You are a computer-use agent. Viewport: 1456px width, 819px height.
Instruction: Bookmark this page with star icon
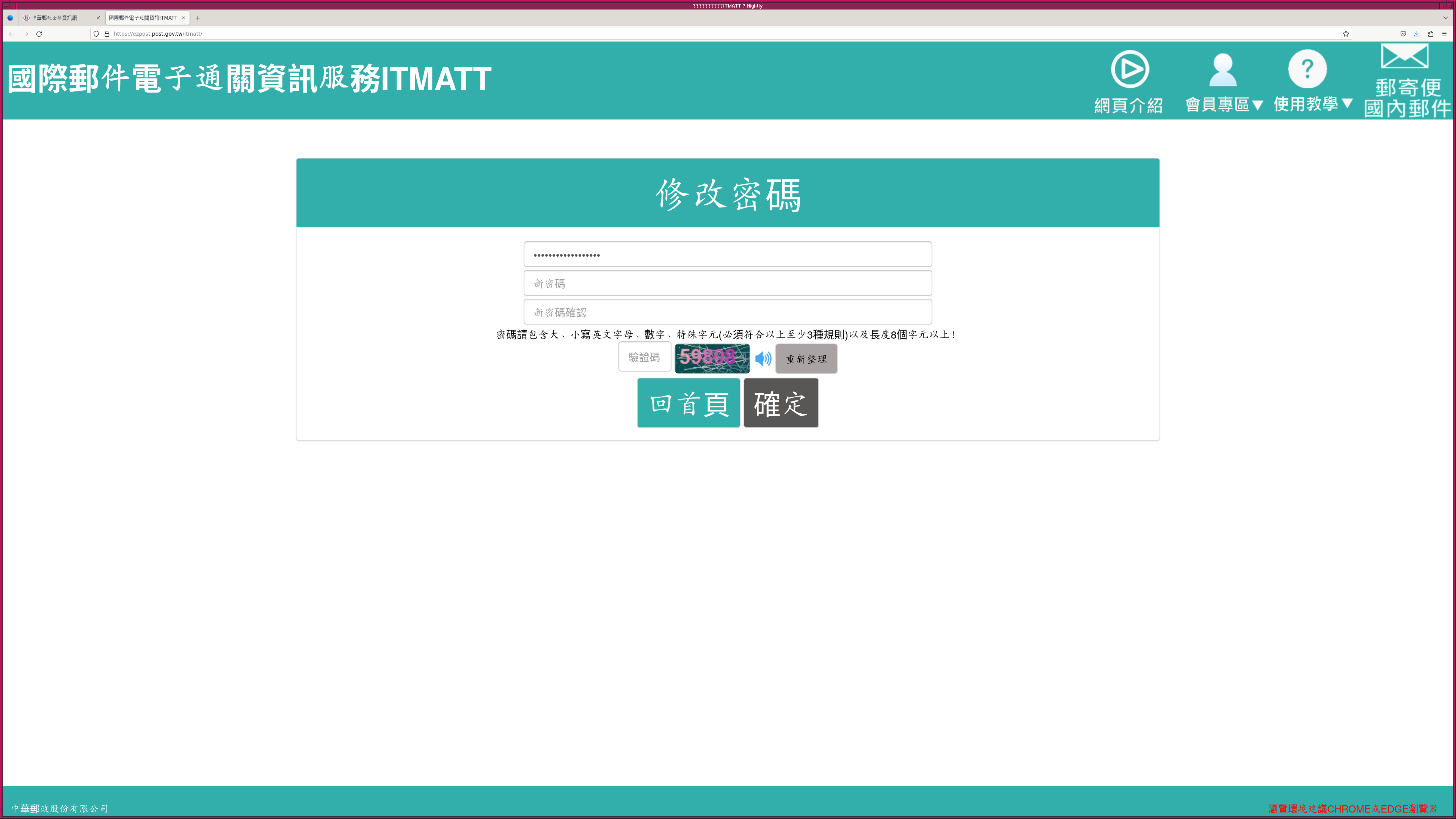(1346, 34)
